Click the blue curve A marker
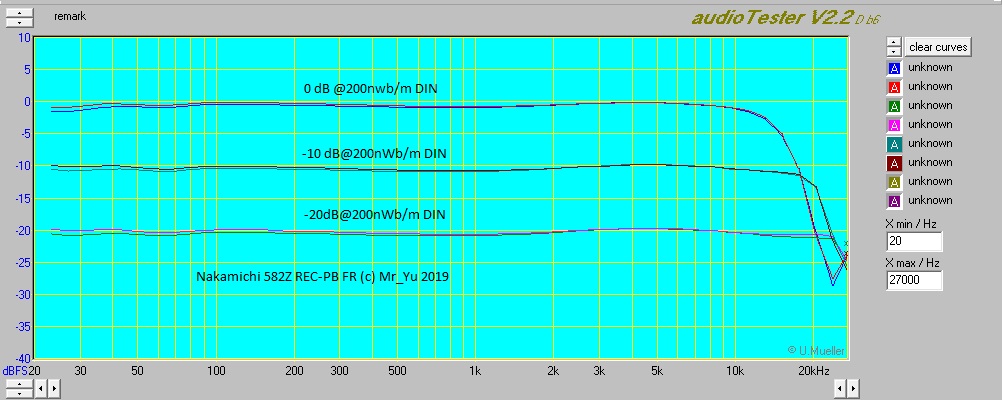1002x400 pixels. coord(894,68)
